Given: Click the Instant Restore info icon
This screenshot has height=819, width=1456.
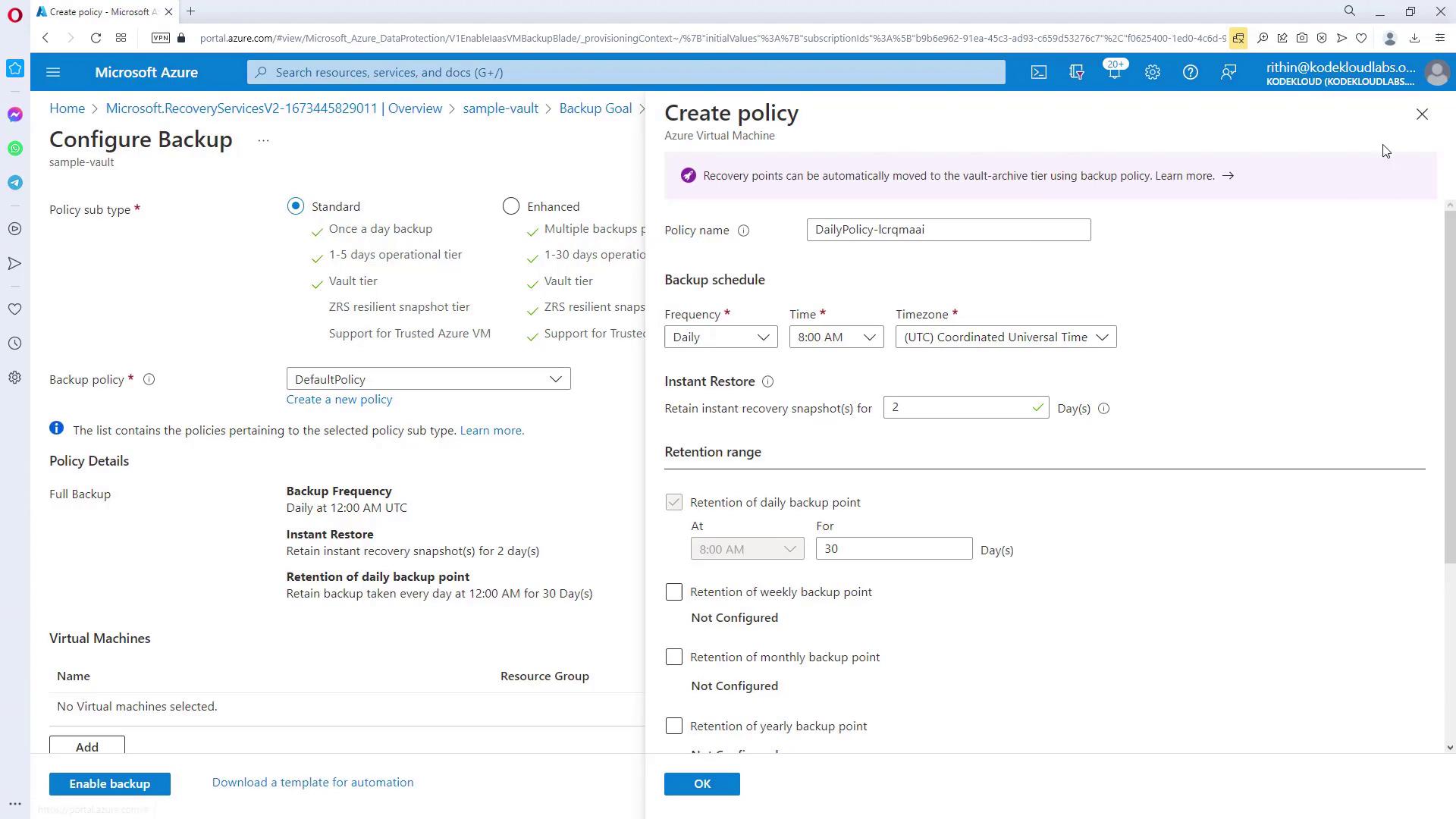Looking at the screenshot, I should pyautogui.click(x=767, y=381).
